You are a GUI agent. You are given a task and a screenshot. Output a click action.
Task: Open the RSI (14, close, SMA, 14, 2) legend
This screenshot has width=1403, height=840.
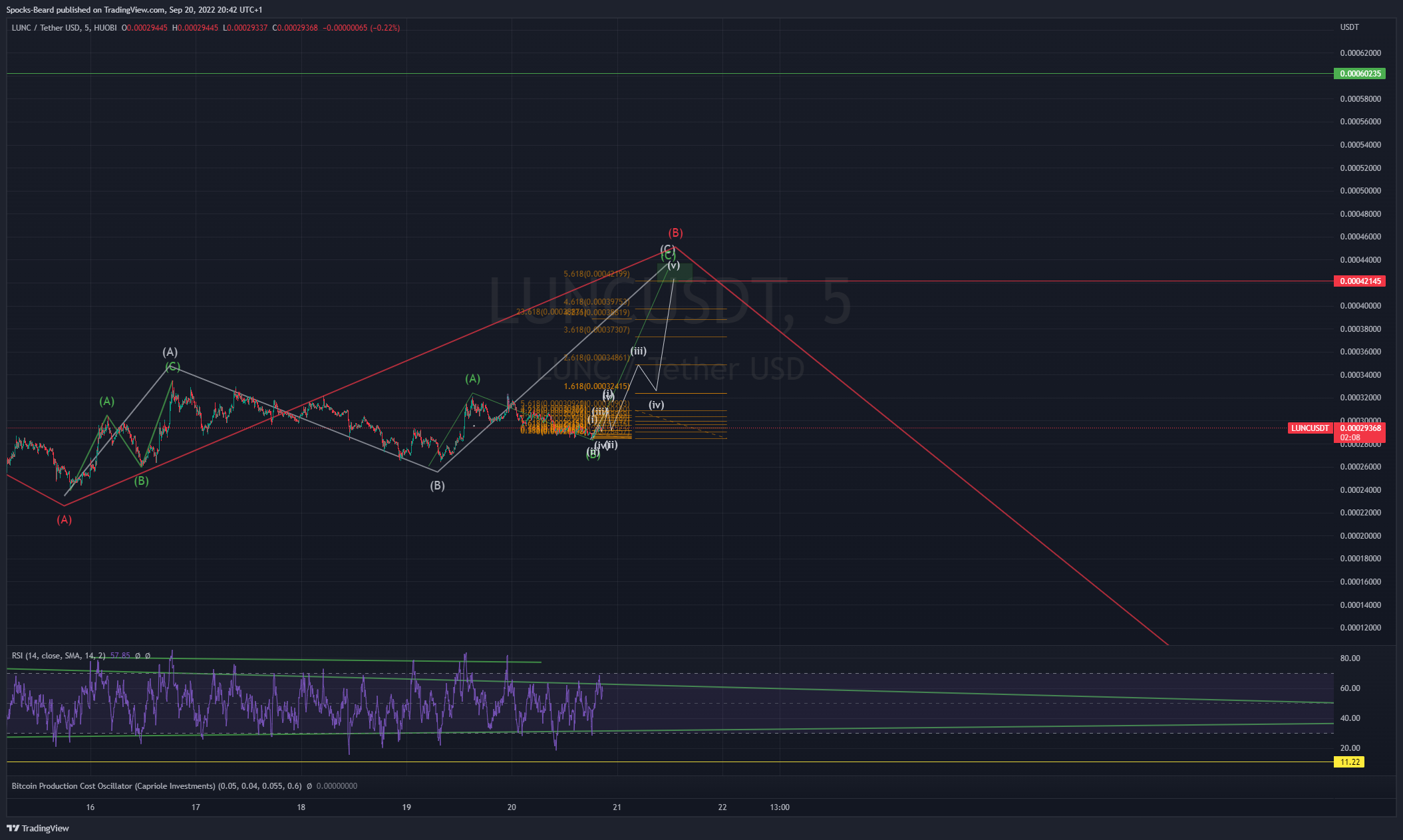[x=59, y=656]
